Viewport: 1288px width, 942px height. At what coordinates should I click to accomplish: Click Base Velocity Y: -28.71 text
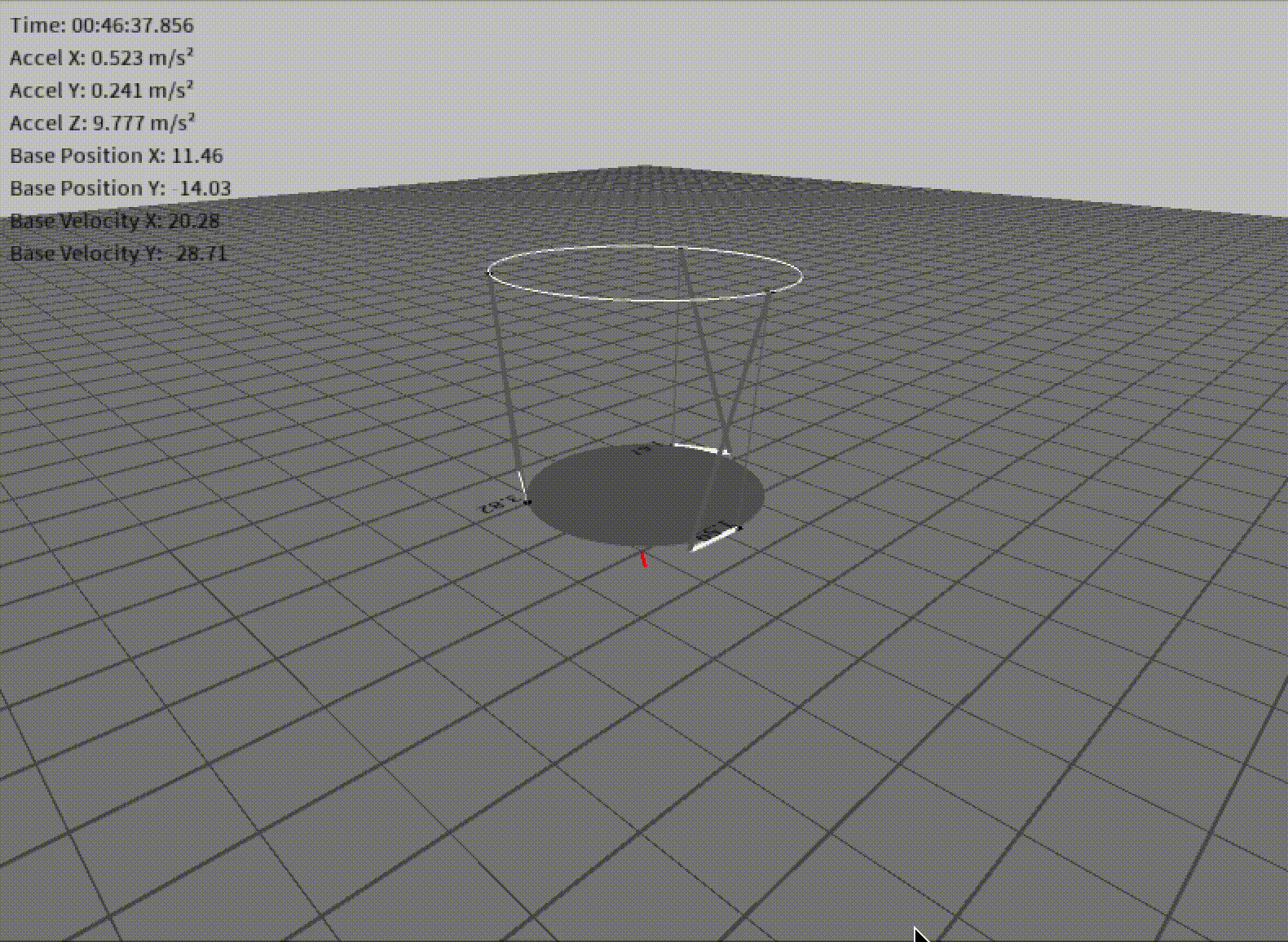tap(119, 253)
